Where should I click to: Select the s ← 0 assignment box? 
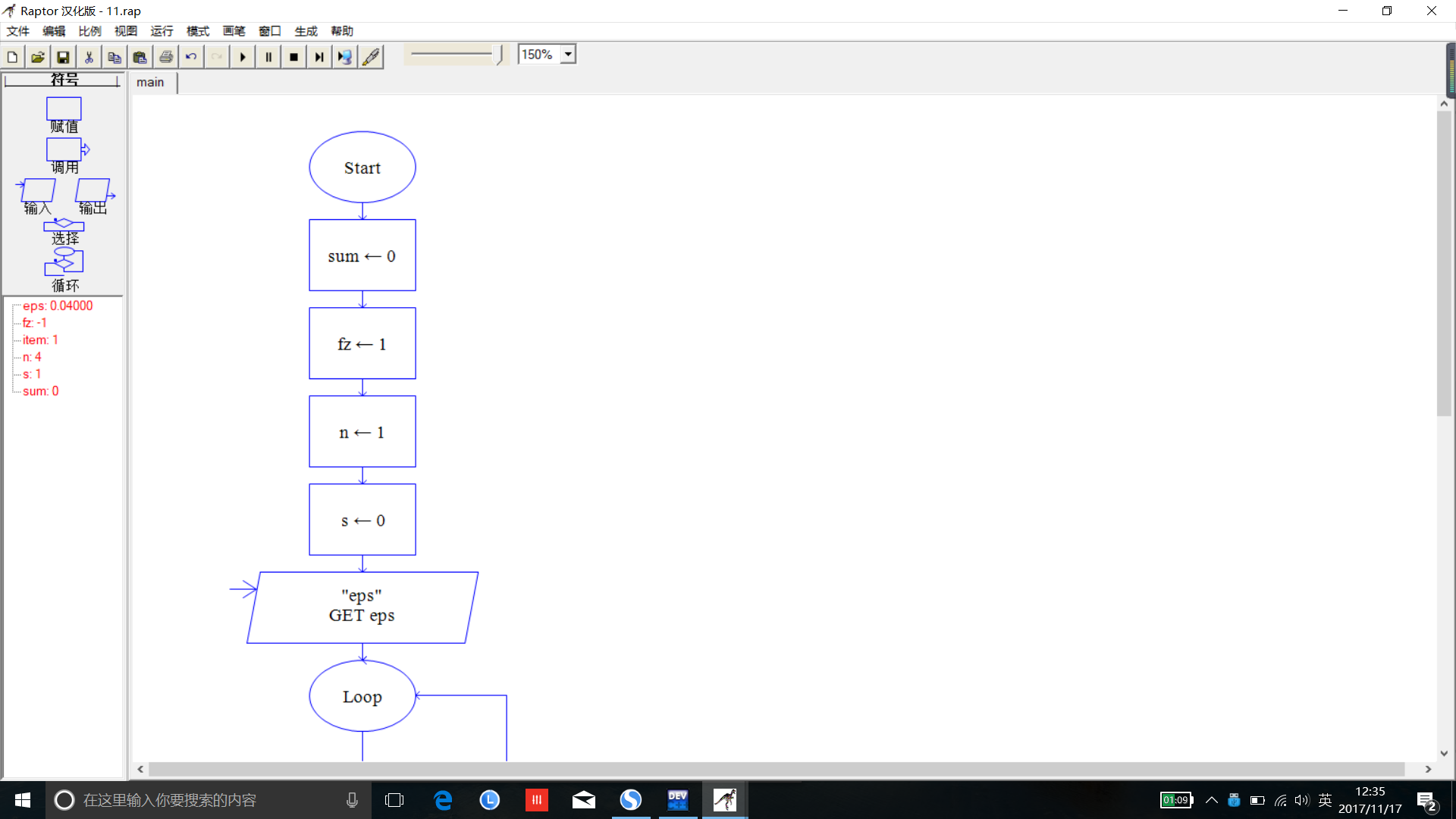362,519
